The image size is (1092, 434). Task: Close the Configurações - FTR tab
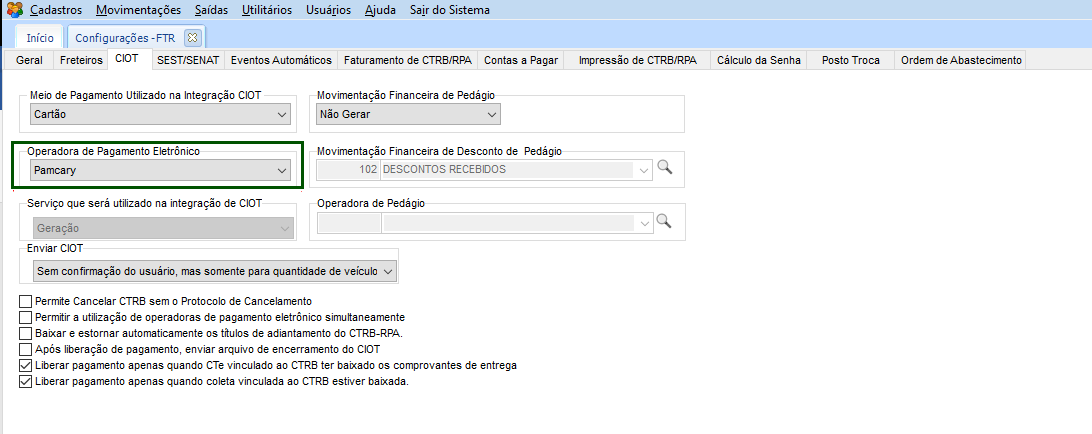pyautogui.click(x=193, y=37)
